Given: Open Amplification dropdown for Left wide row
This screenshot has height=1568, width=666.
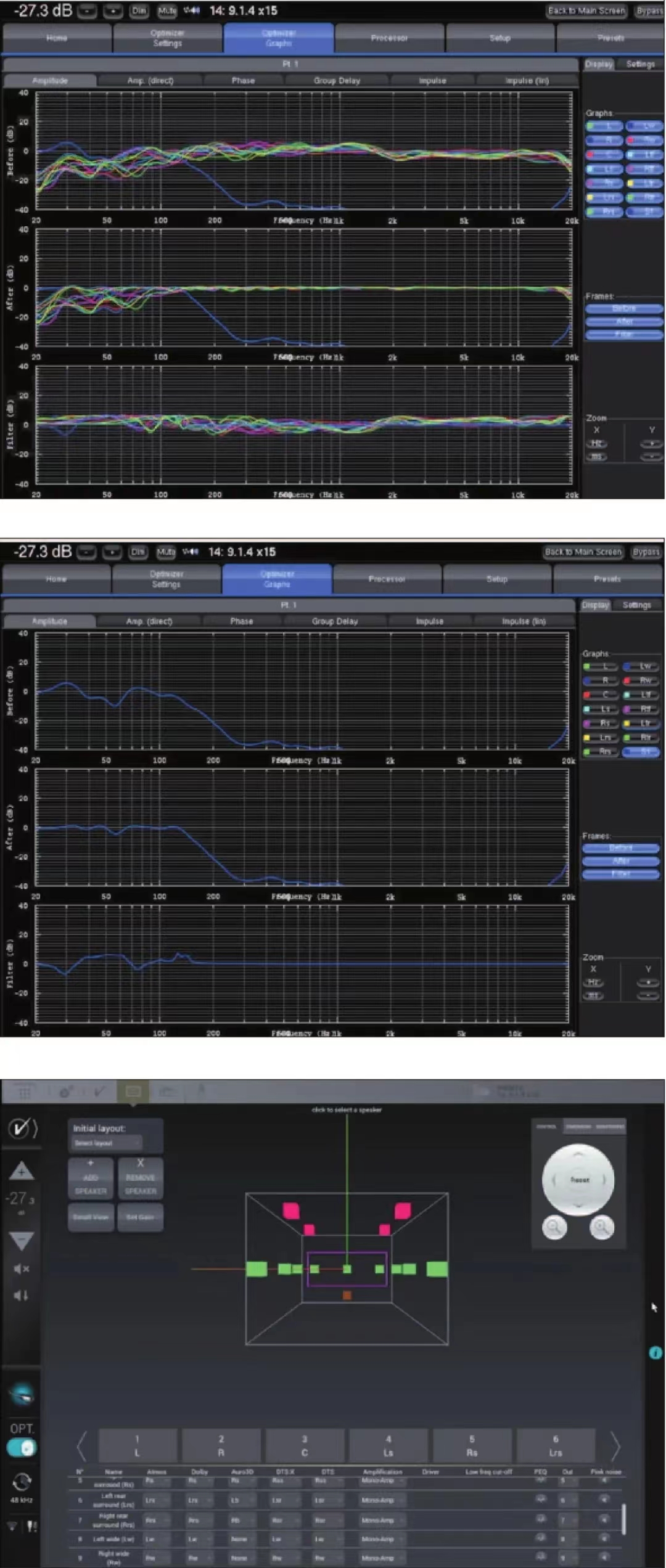Looking at the screenshot, I should point(382,1538).
